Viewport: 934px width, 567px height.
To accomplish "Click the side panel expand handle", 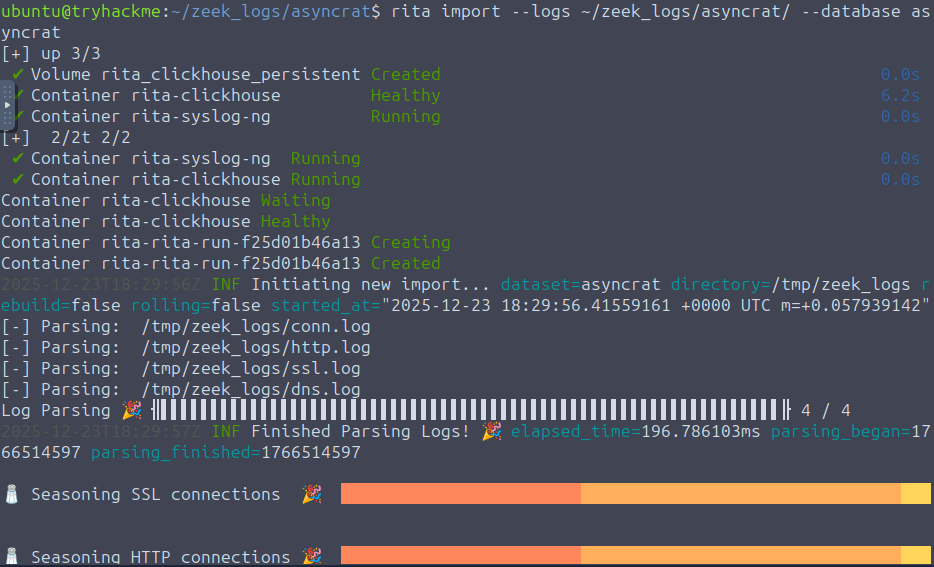I will tap(7, 105).
